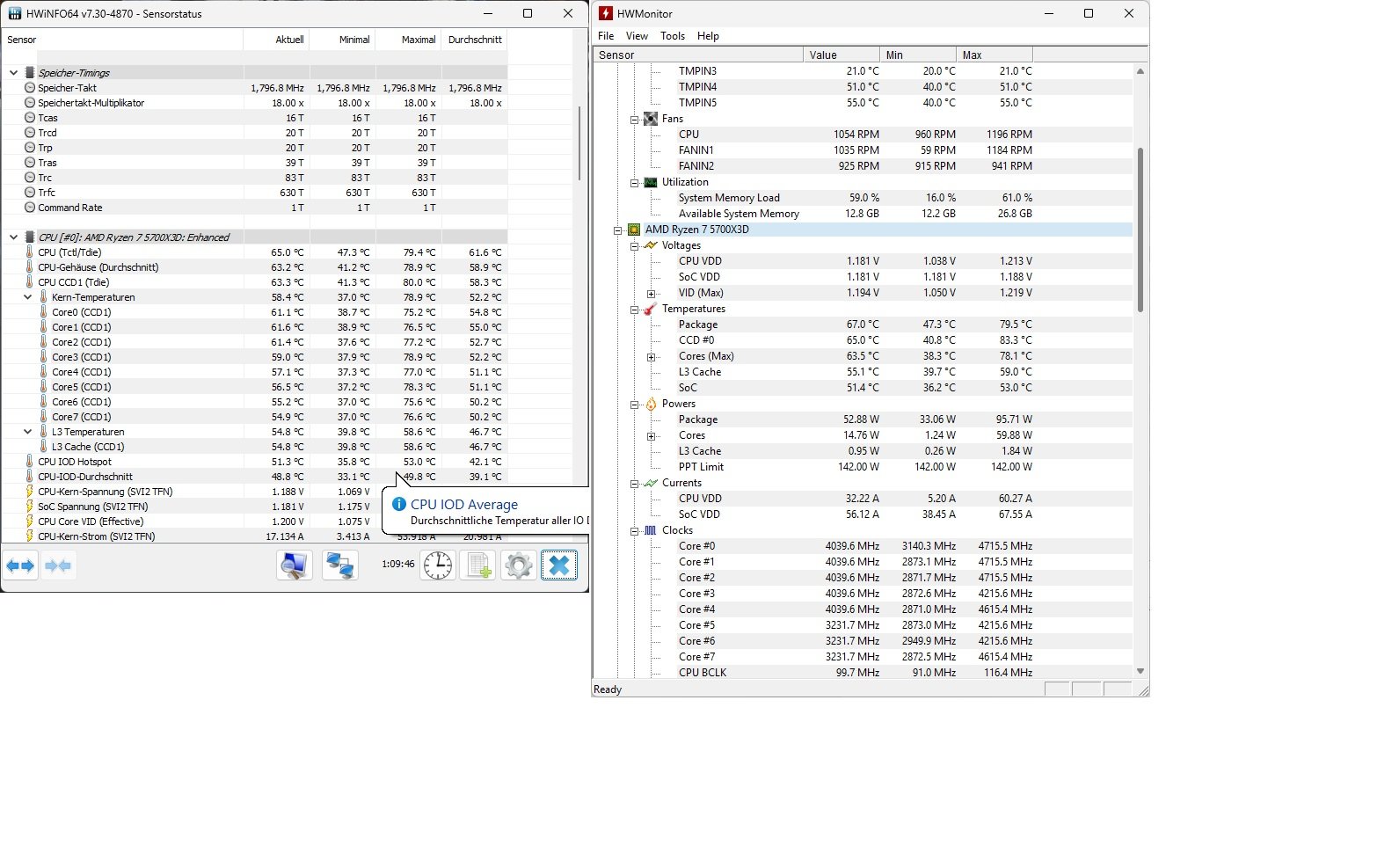Select CPU IOD Hotspot row
Image resolution: width=1399 pixels, height=868 pixels.
click(254, 462)
